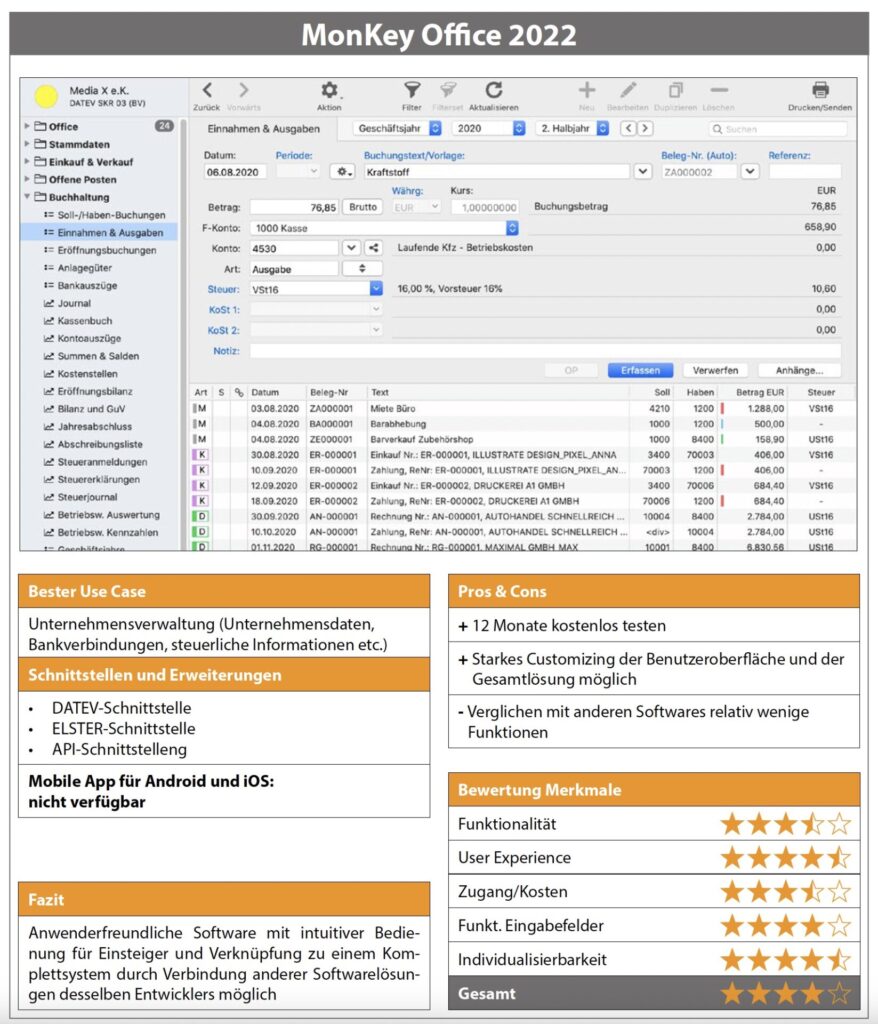Click the Filterset icon
Screen dimensions: 878x1024
click(x=447, y=90)
